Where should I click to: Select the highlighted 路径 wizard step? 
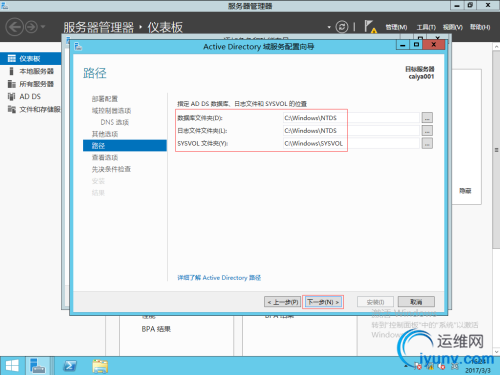(125, 146)
